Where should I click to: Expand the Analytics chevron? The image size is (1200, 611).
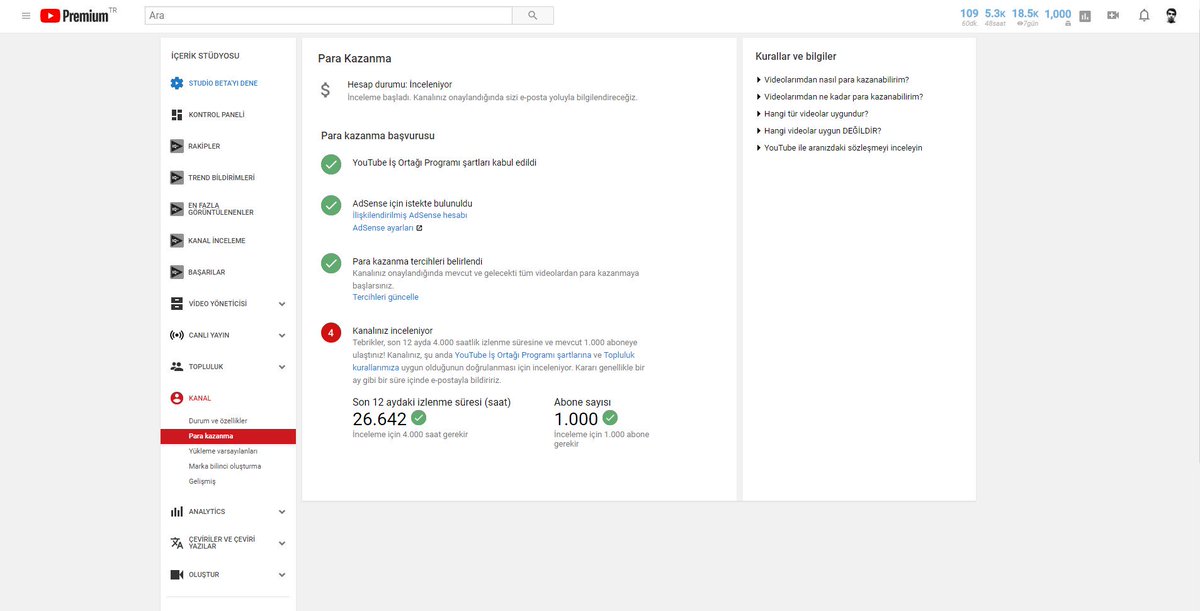[282, 512]
